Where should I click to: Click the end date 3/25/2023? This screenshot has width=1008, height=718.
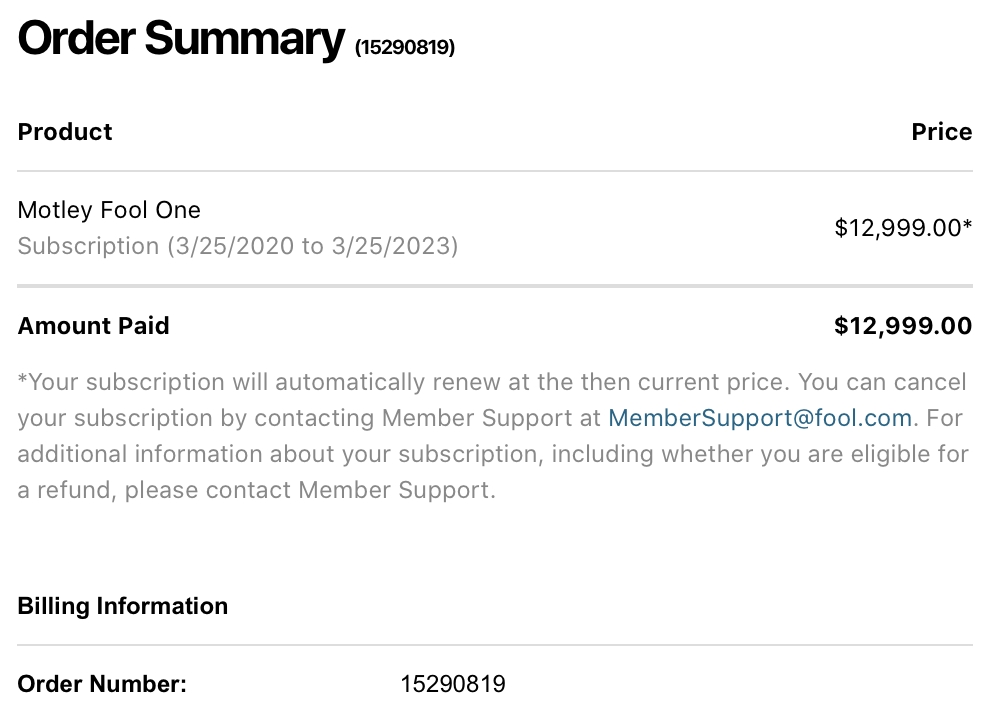tap(392, 246)
